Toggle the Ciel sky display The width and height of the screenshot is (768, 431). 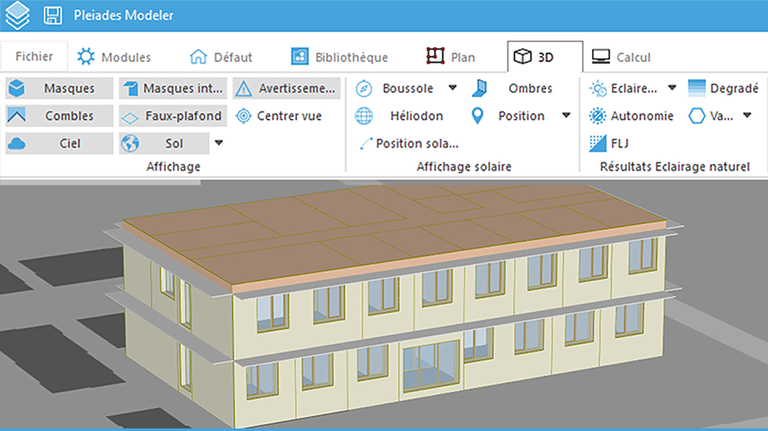pos(57,143)
